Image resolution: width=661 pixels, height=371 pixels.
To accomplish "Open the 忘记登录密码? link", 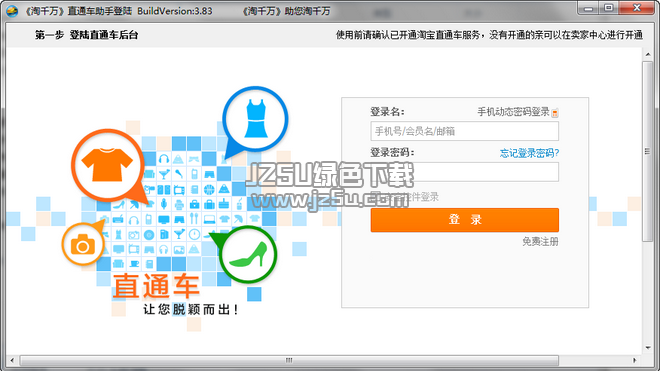I will pos(529,153).
